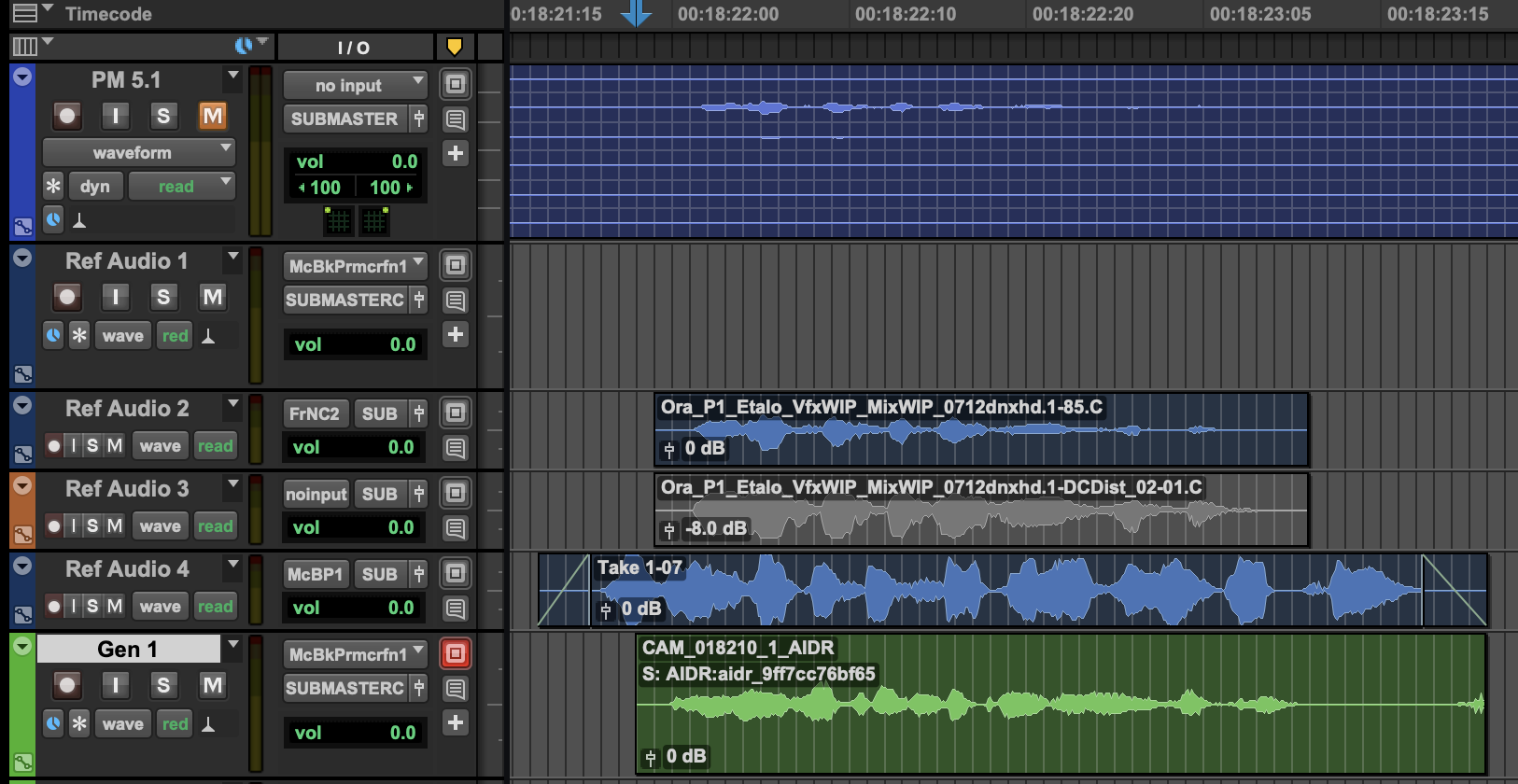Record-enable the Ref Audio 1 track
The height and width of the screenshot is (784, 1518).
pos(67,297)
